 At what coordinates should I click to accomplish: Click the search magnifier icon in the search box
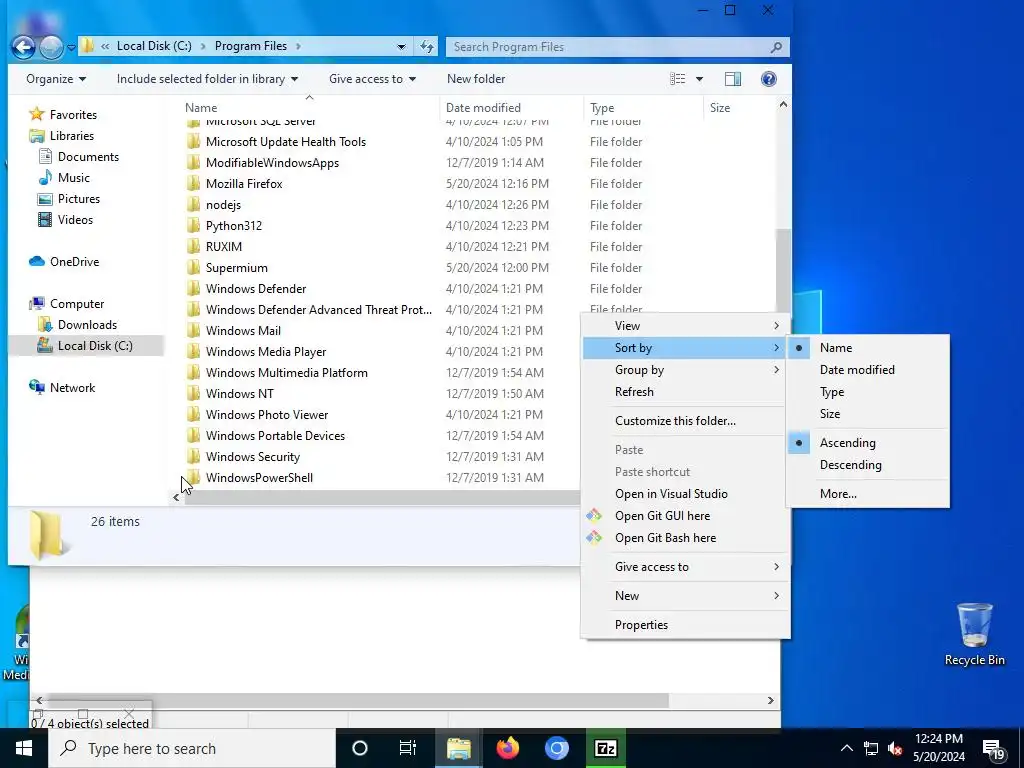(776, 47)
